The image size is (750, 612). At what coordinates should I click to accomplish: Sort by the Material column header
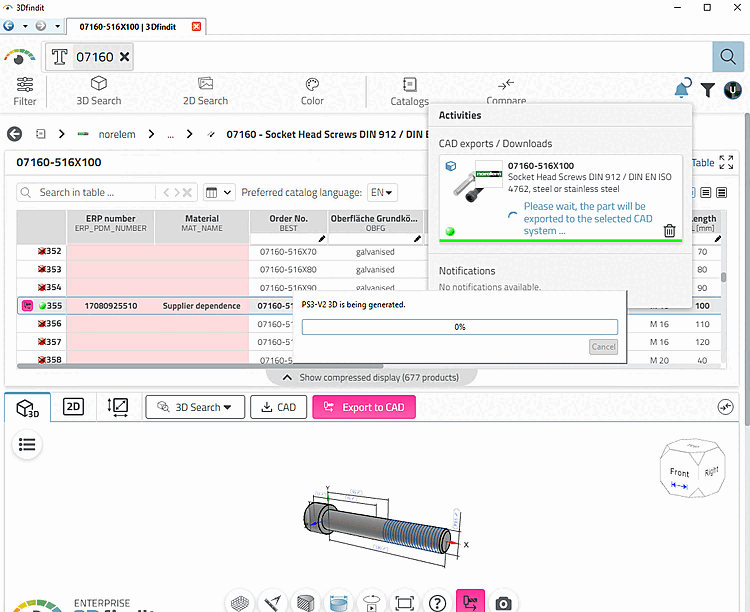coord(201,223)
